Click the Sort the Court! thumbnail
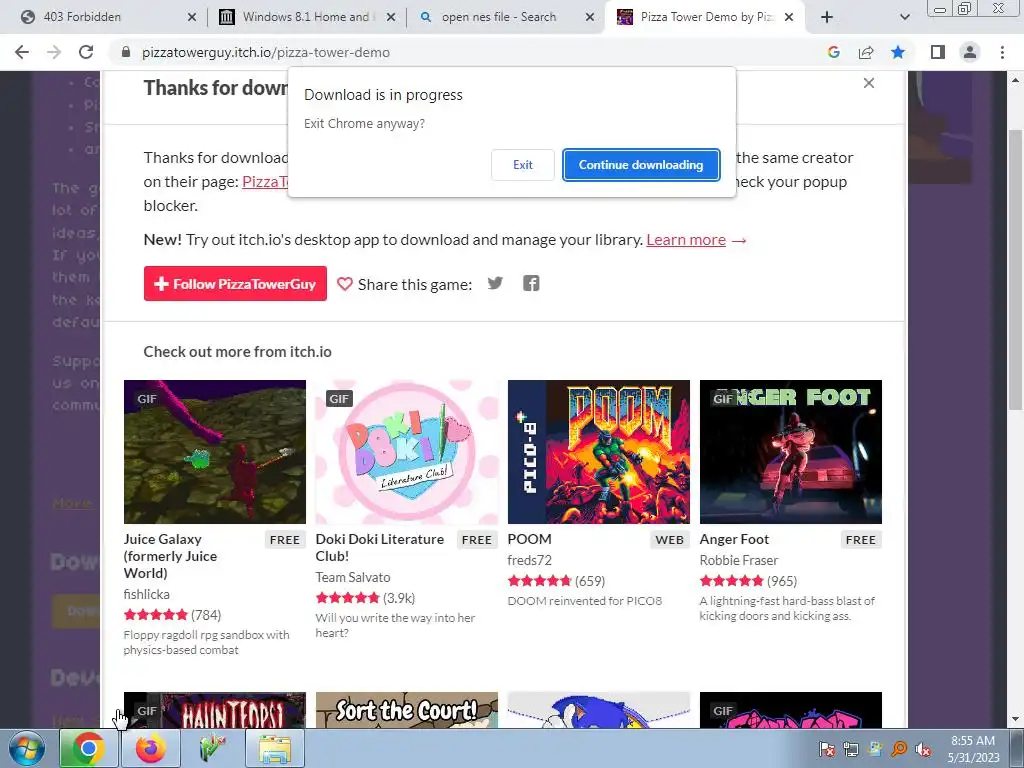This screenshot has width=1024, height=768. coord(407,710)
